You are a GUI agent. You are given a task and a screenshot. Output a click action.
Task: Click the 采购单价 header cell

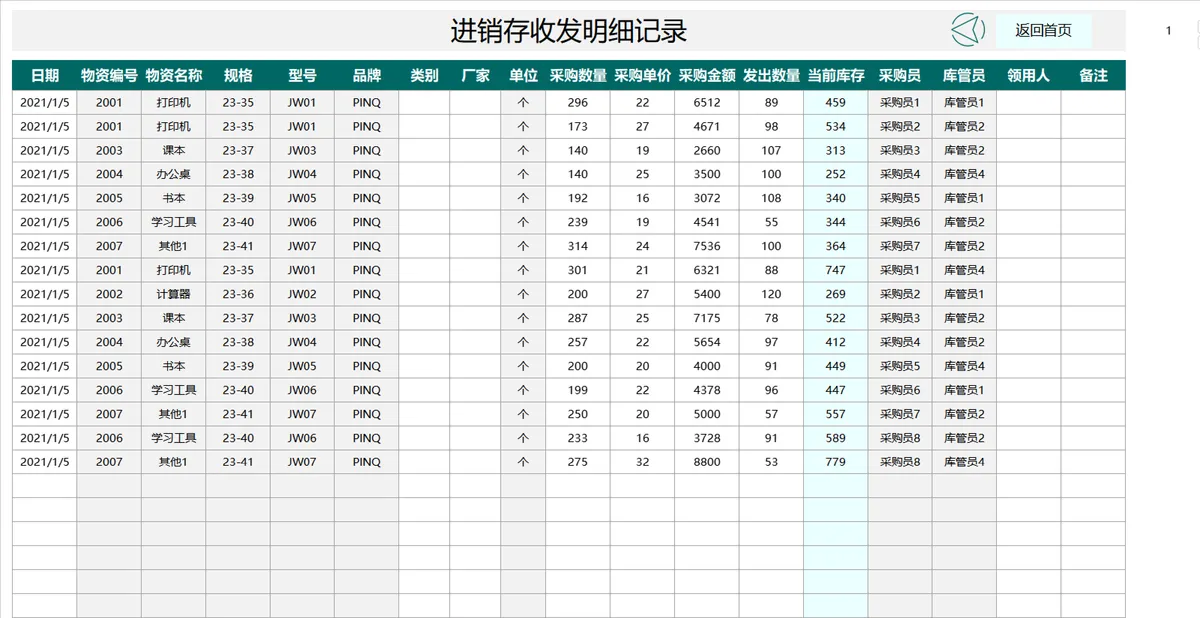tap(642, 75)
